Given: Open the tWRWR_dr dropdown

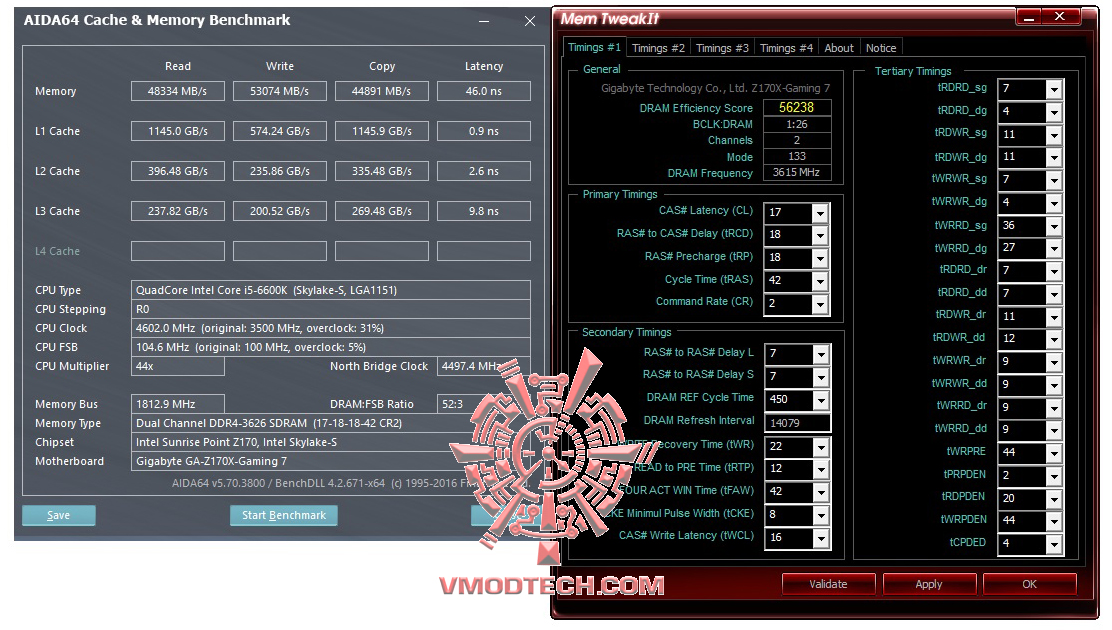Looking at the screenshot, I should pyautogui.click(x=1054, y=362).
